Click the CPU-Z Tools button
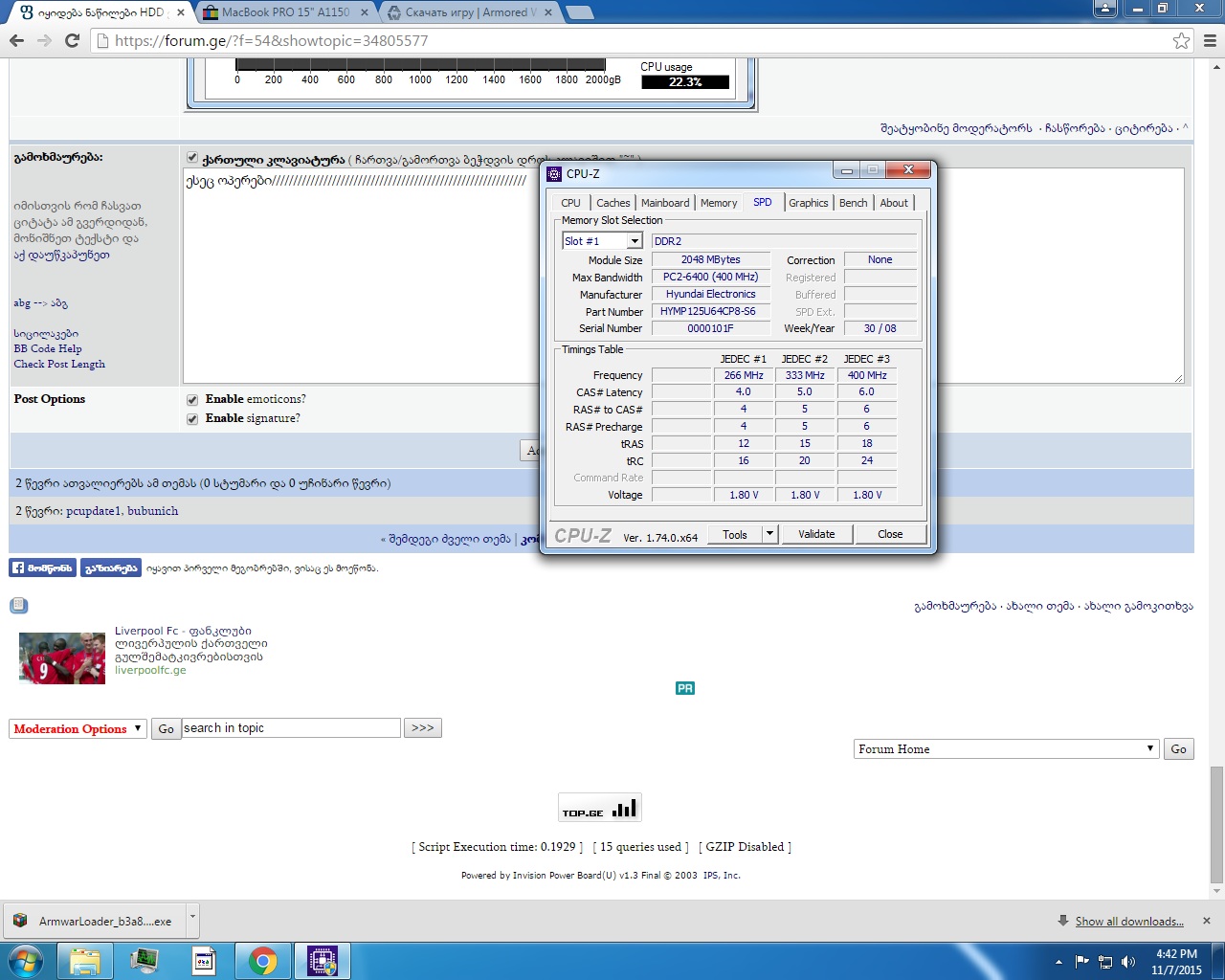The width and height of the screenshot is (1225, 980). (x=735, y=534)
